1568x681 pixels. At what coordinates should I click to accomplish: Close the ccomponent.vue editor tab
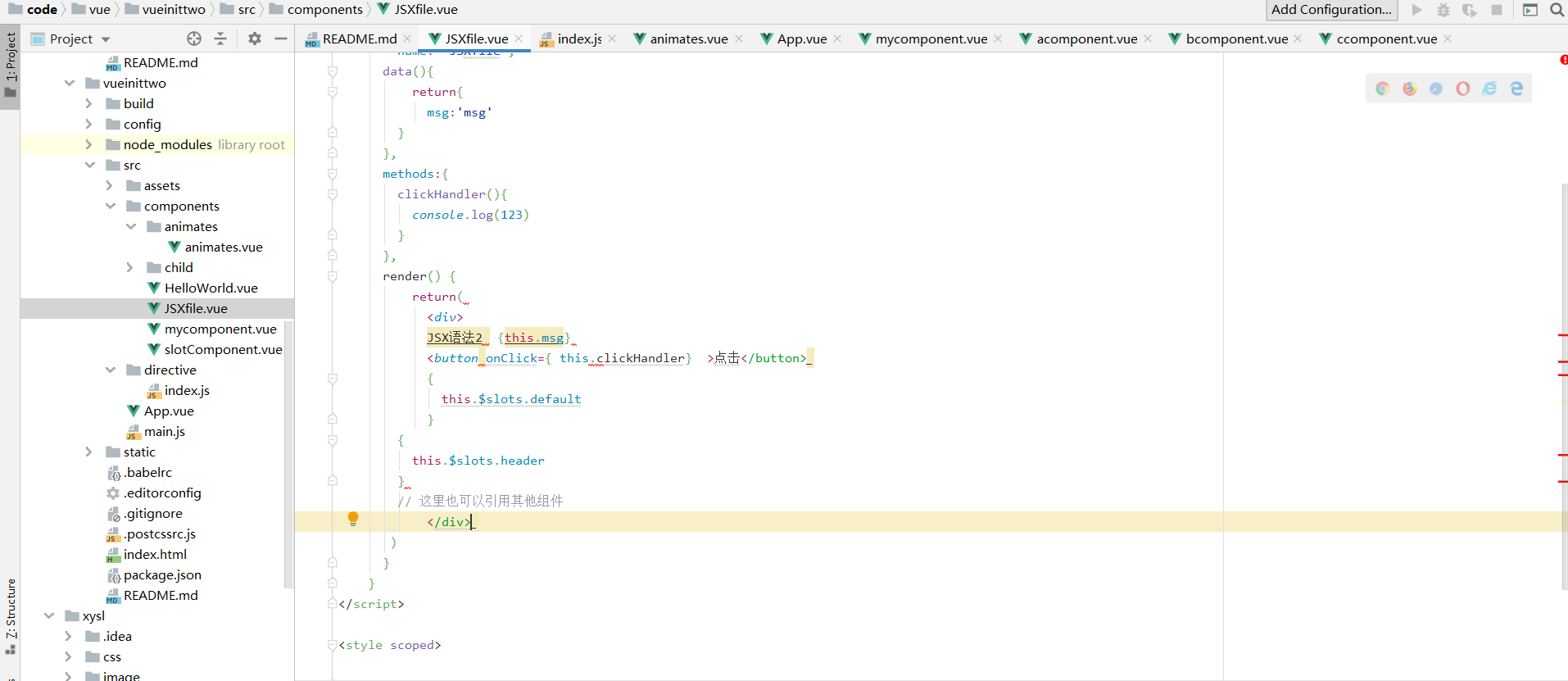1448,39
